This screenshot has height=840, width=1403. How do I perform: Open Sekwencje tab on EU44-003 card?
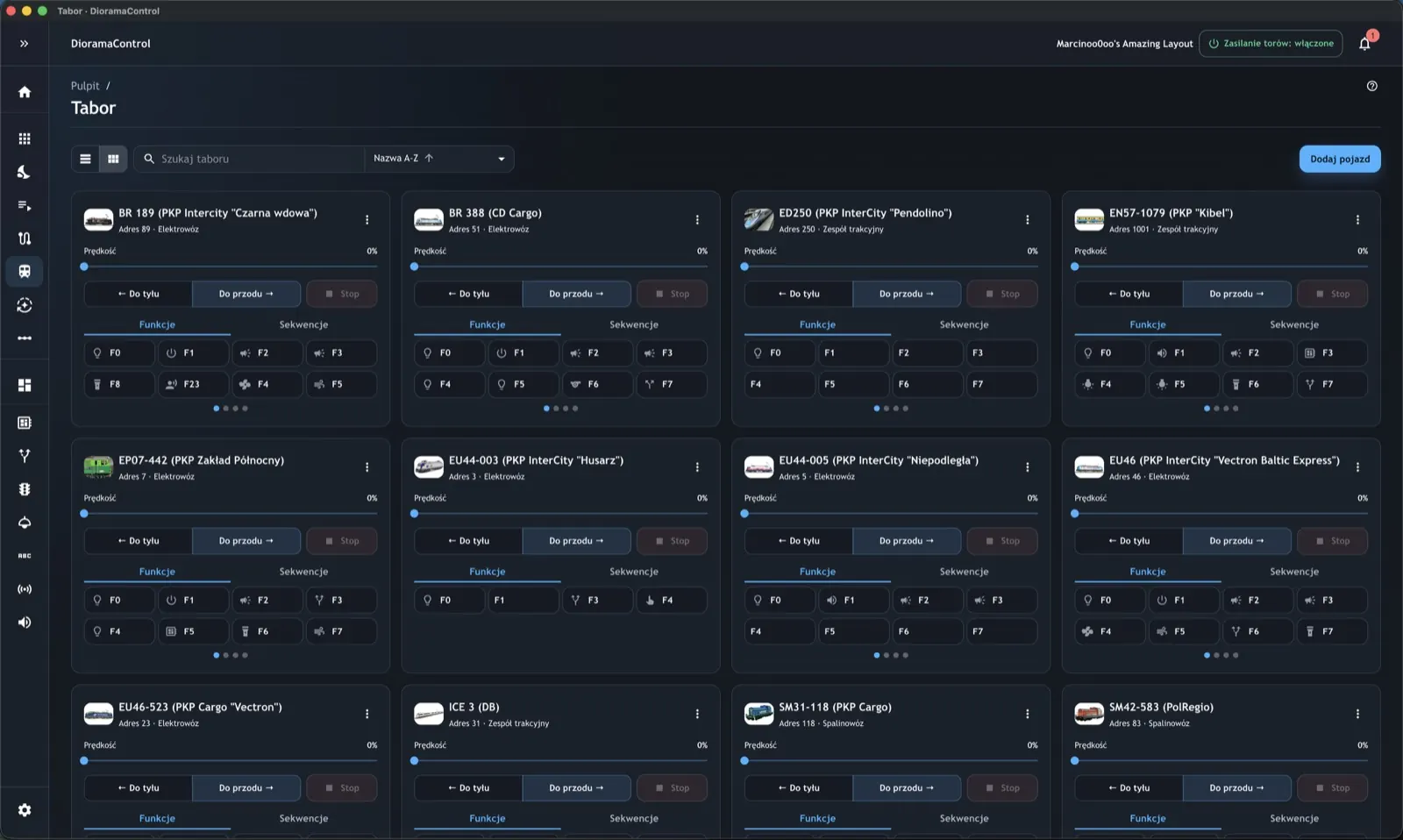pos(634,572)
